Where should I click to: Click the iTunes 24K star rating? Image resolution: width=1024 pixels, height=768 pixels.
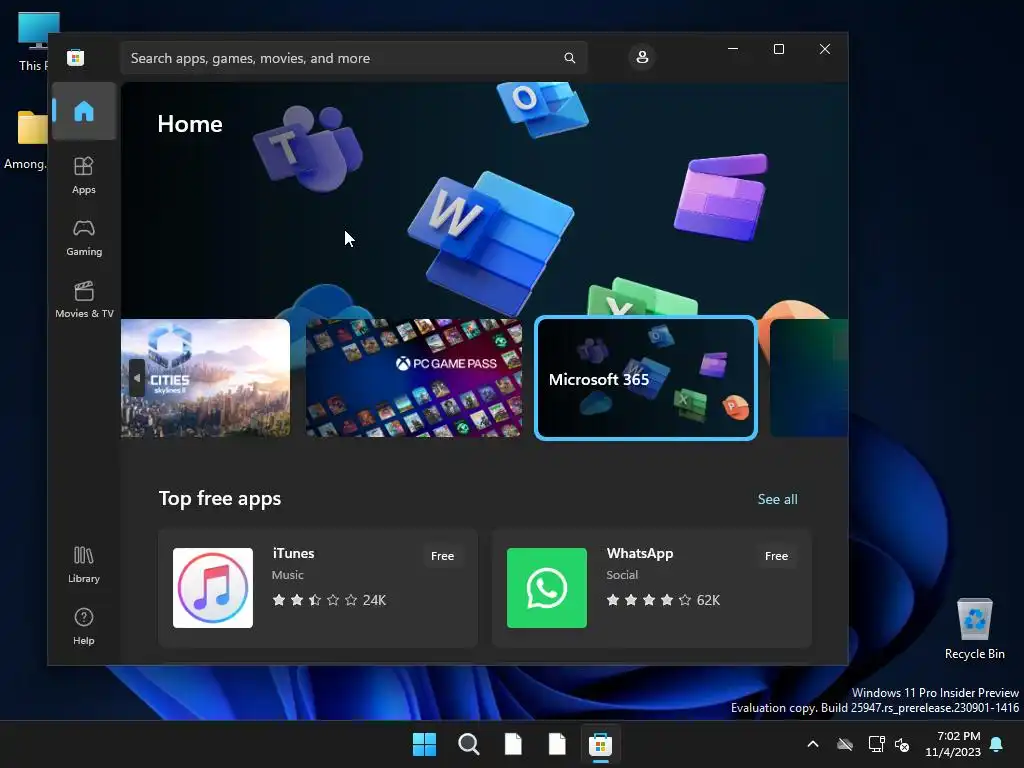[x=328, y=600]
